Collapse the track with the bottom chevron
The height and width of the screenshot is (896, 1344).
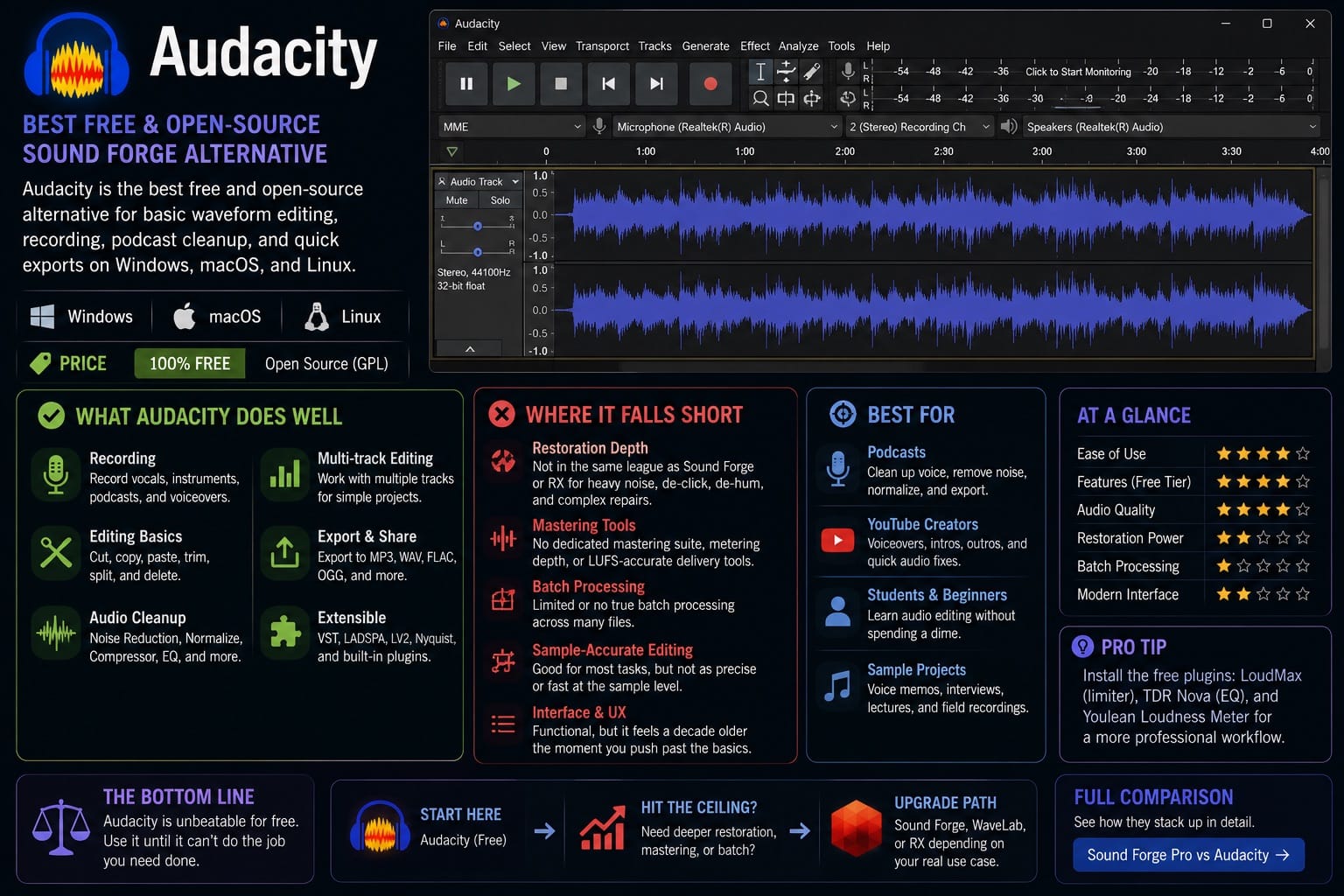(470, 349)
